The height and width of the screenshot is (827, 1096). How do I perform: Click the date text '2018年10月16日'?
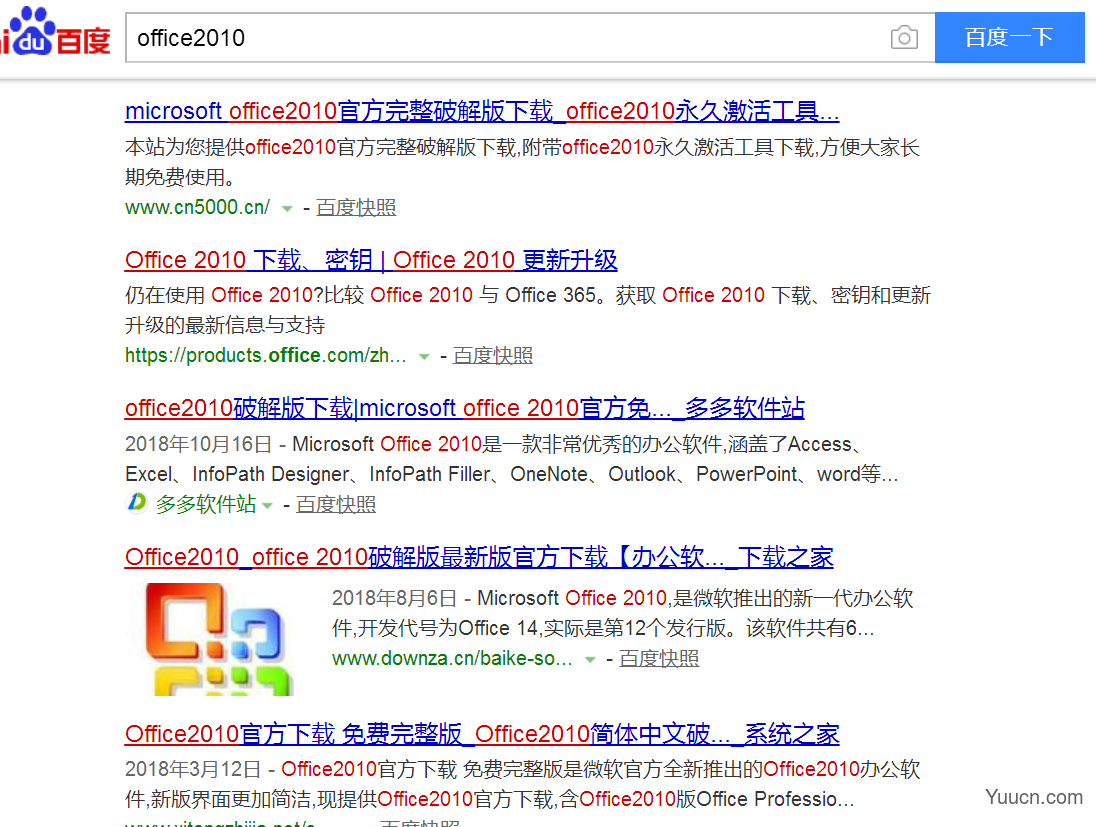click(199, 444)
